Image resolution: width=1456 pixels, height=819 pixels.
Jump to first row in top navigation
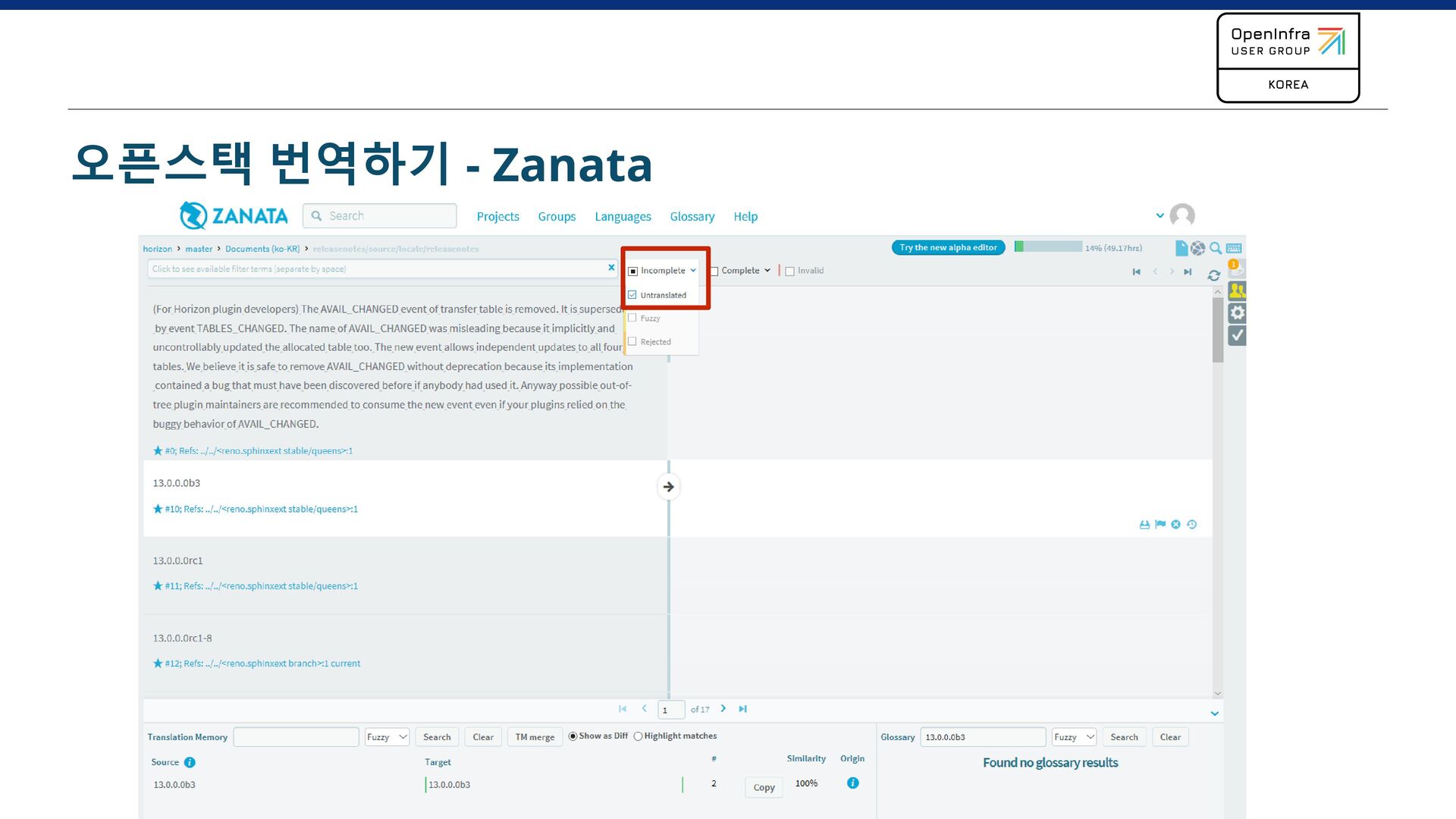1136,271
